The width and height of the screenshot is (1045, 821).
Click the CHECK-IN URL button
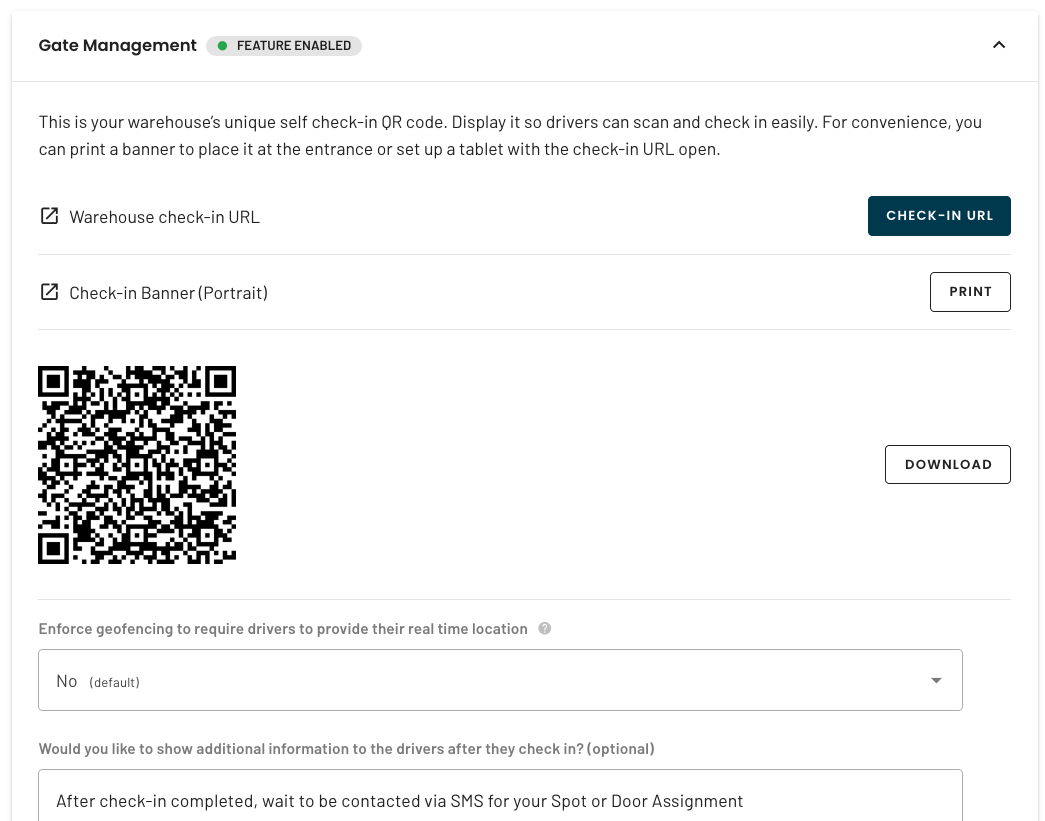coord(939,216)
